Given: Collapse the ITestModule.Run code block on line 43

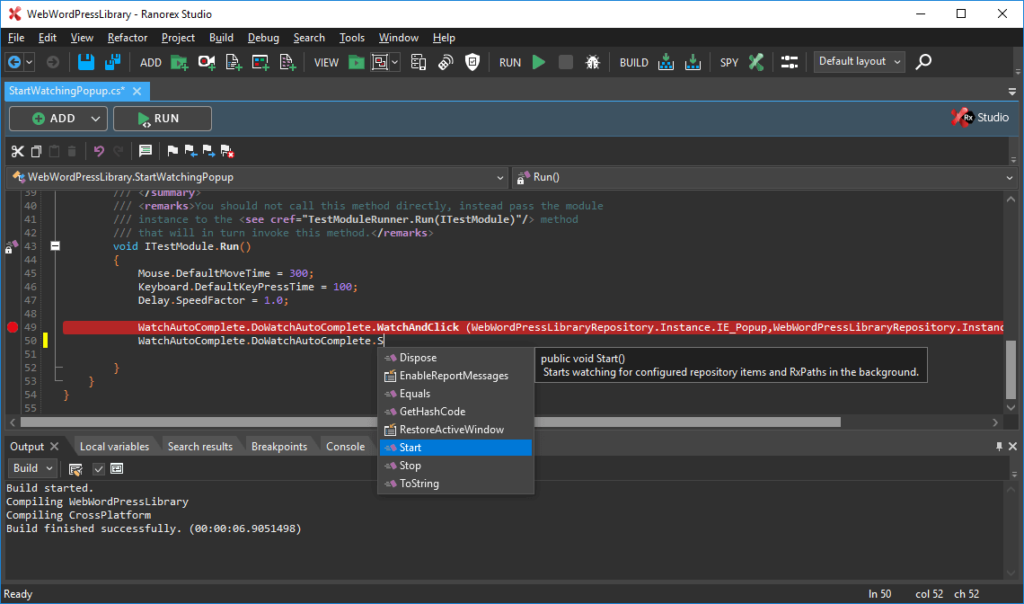Looking at the screenshot, I should (x=55, y=245).
